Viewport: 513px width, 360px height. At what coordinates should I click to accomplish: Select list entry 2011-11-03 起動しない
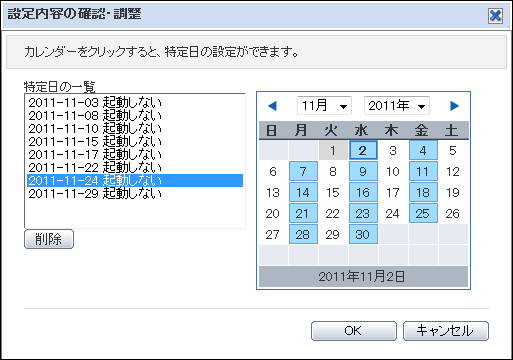click(x=135, y=102)
